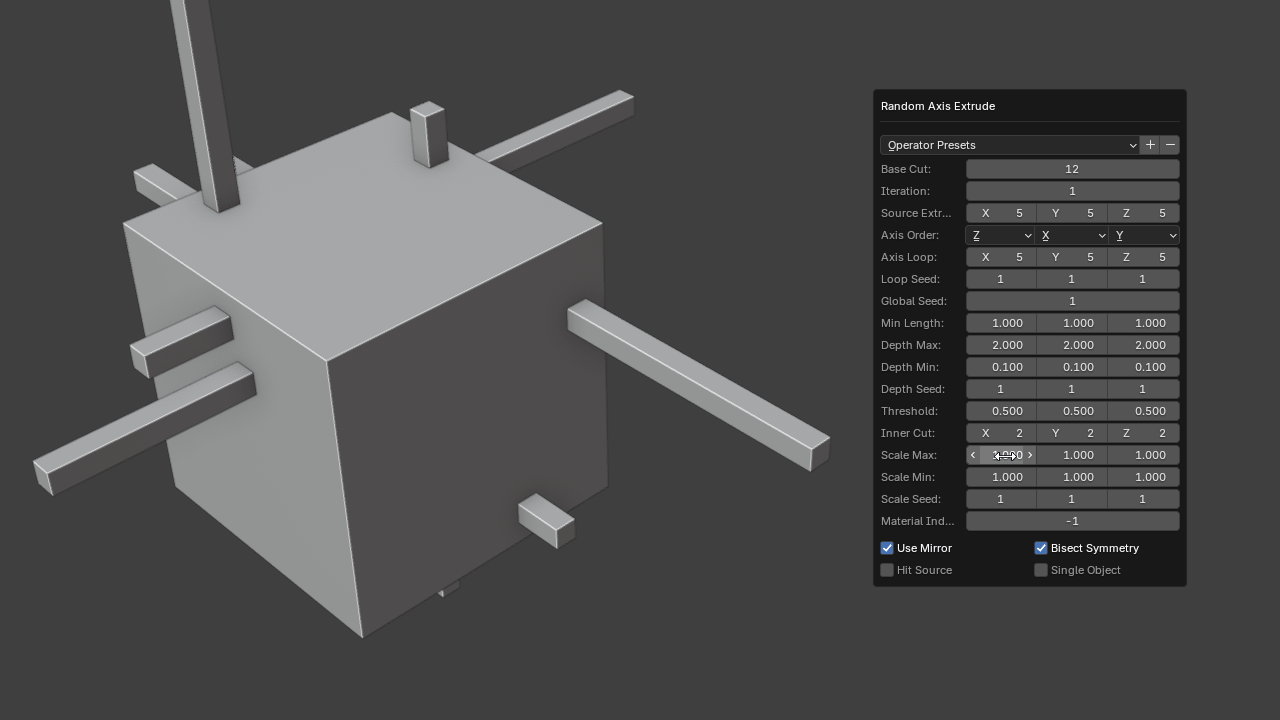Toggle the Bisect Symmetry checkbox
Screen dimensions: 1280x720
coord(1041,548)
